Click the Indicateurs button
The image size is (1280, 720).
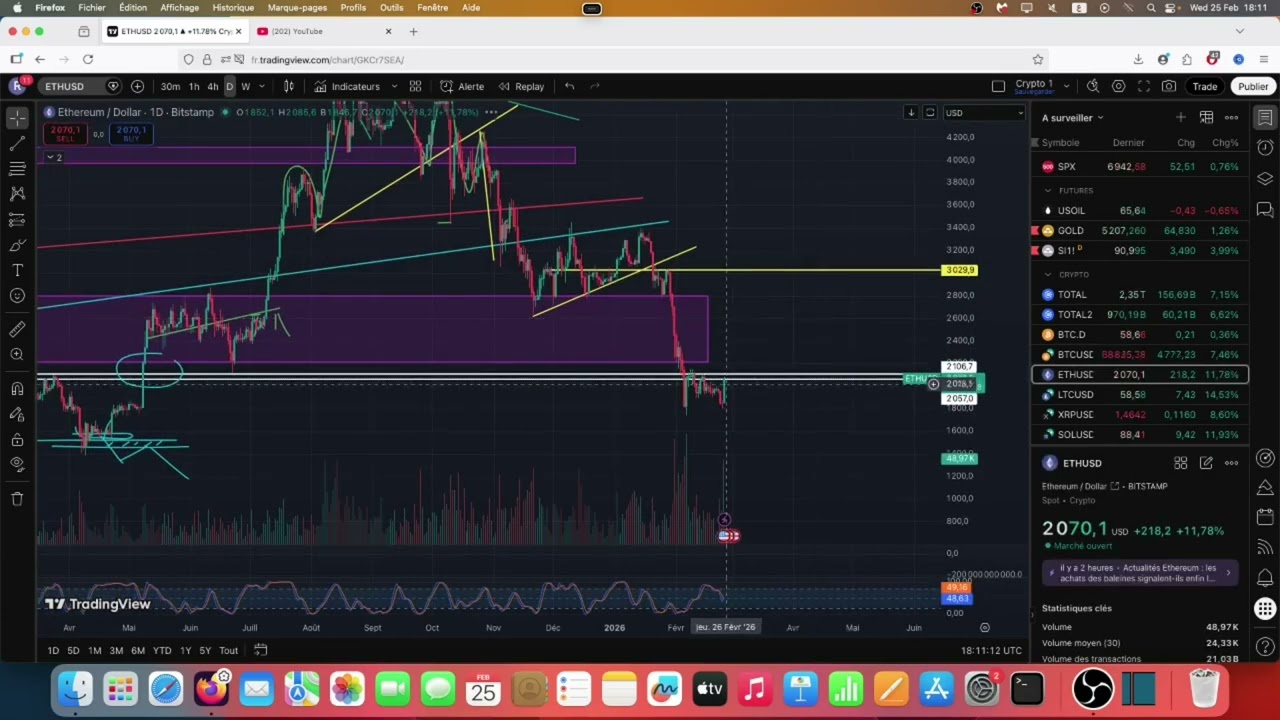coord(347,86)
